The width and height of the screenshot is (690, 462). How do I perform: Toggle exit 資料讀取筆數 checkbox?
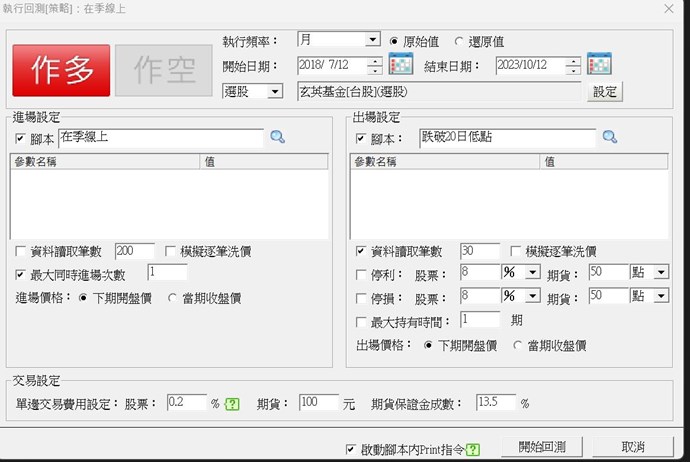[x=361, y=251]
